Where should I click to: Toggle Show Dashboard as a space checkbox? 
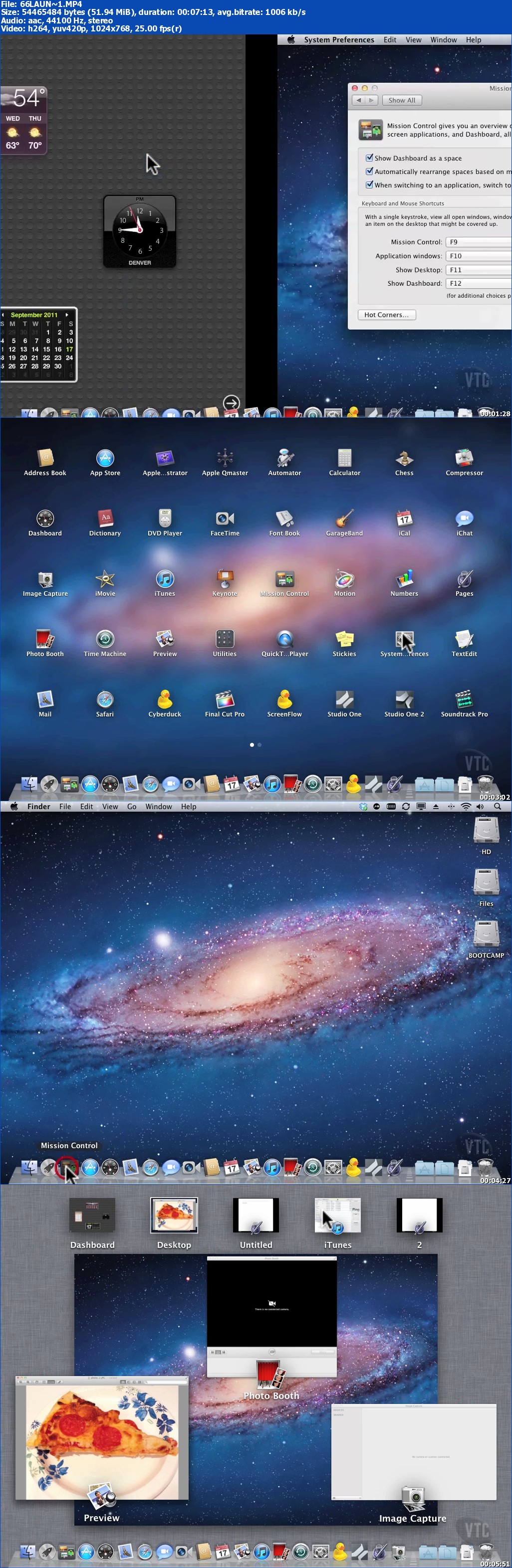369,158
